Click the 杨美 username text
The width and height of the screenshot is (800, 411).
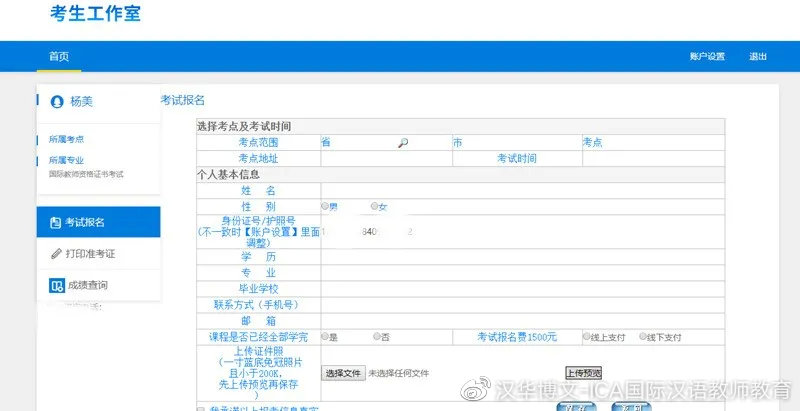81,101
